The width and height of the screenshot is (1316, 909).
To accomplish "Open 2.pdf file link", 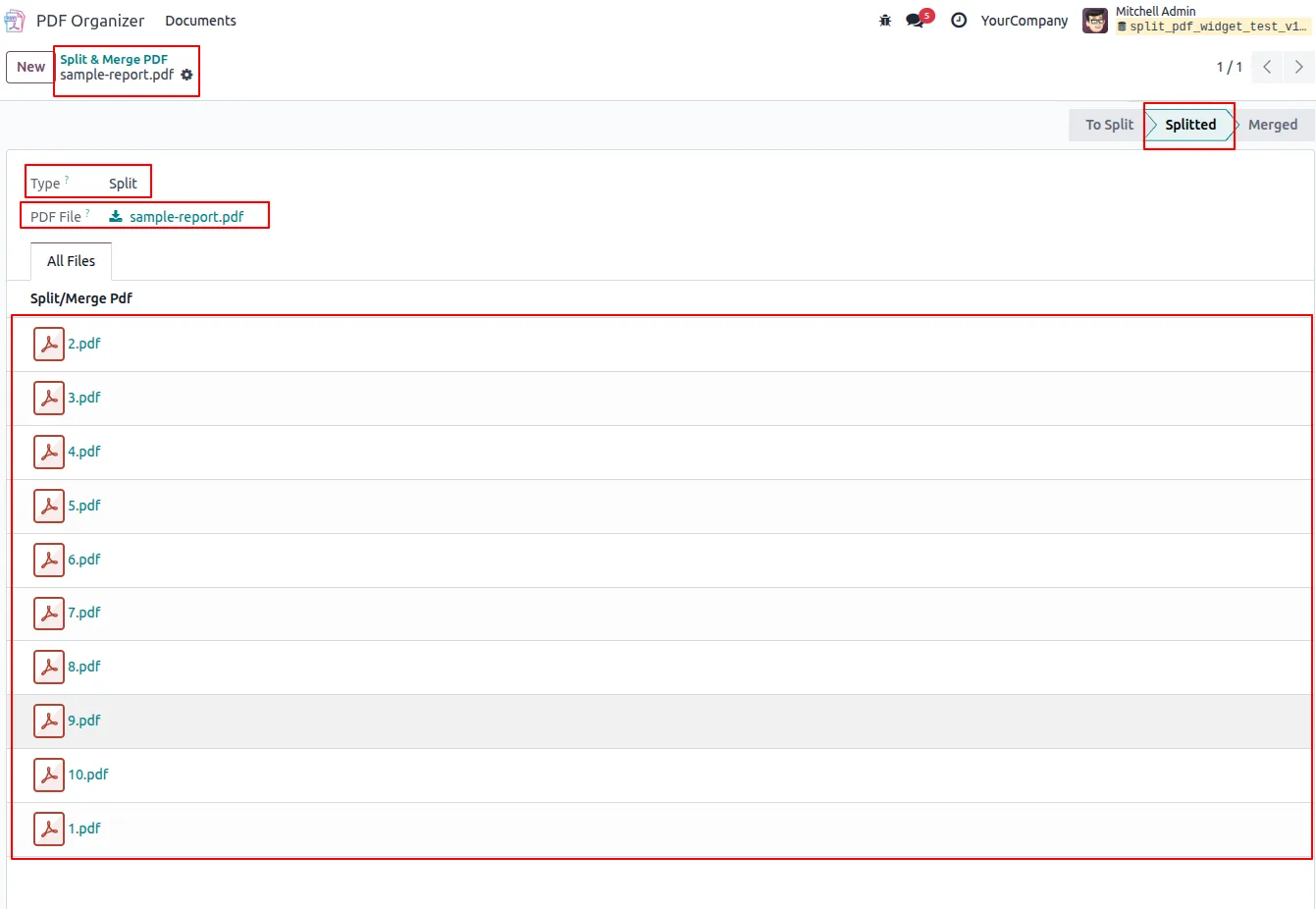I will [x=84, y=344].
